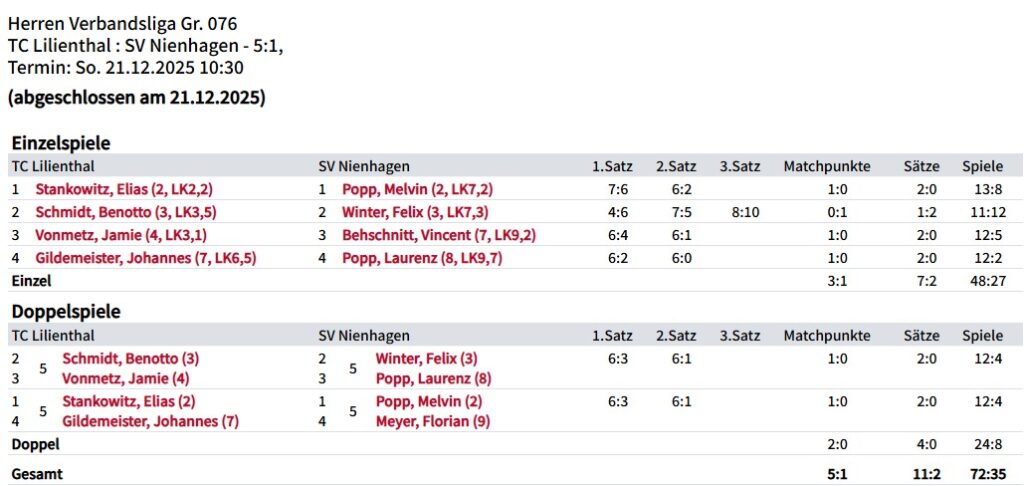Open Winter, Felix (3) doubles link
Image resolution: width=1024 pixels, height=486 pixels.
pyautogui.click(x=426, y=358)
